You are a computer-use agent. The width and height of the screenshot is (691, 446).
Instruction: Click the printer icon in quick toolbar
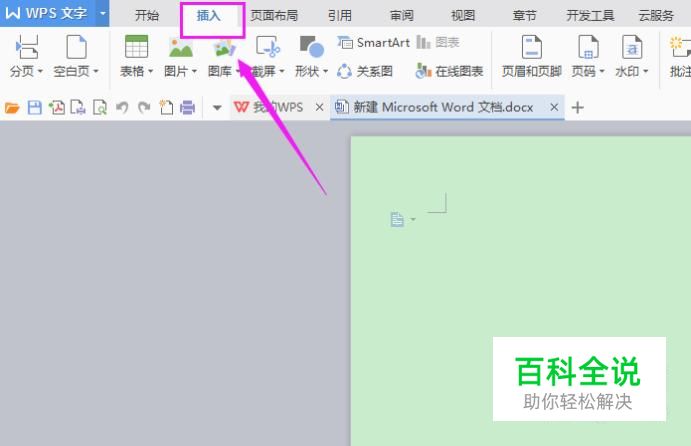point(187,107)
